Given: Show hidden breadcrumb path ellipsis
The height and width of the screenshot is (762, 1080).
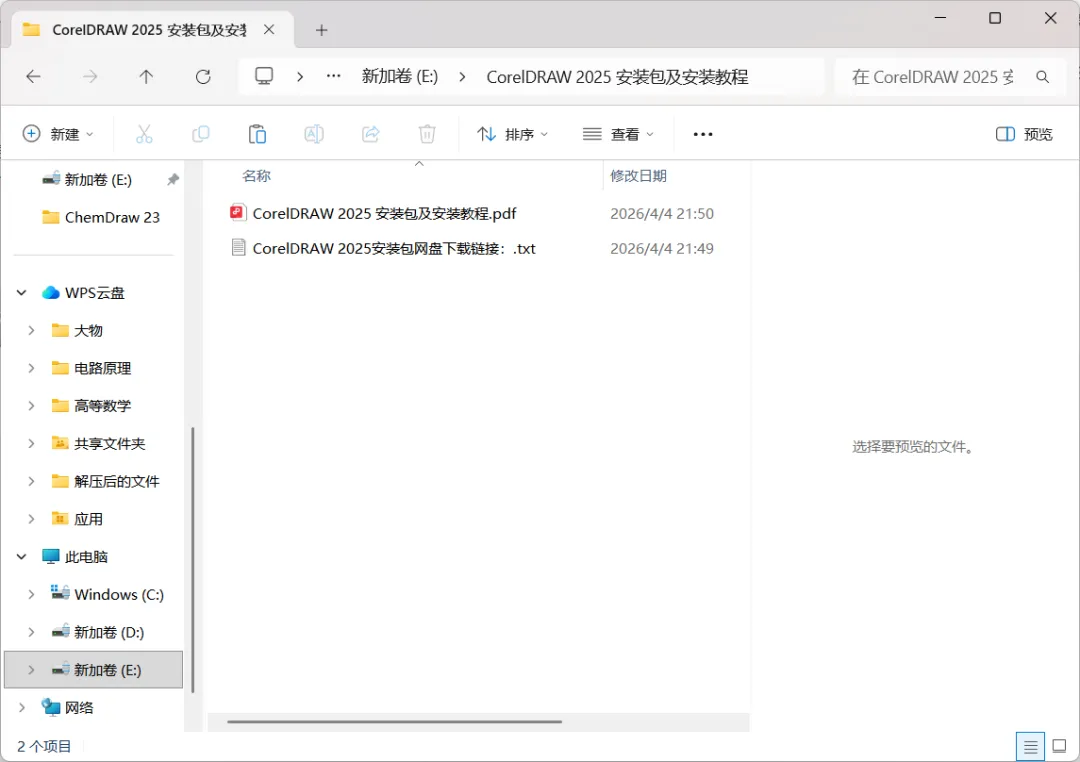Looking at the screenshot, I should point(333,76).
